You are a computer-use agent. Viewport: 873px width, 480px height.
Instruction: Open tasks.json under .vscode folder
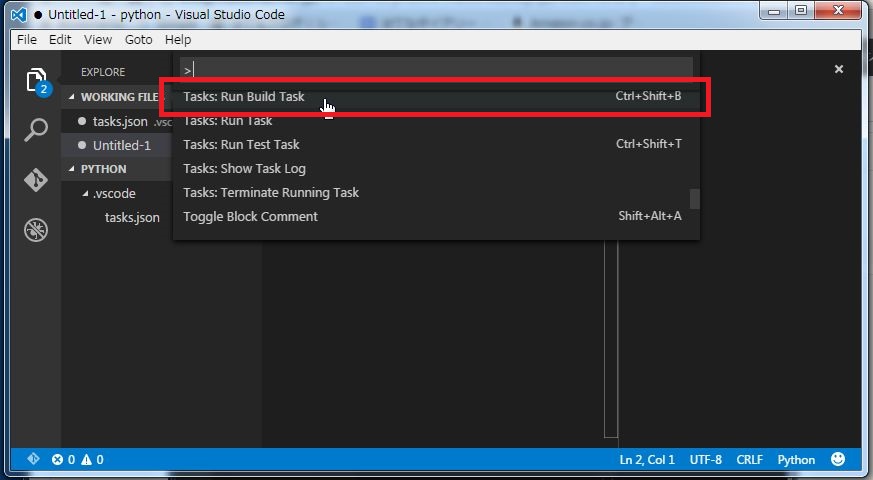click(x=132, y=217)
